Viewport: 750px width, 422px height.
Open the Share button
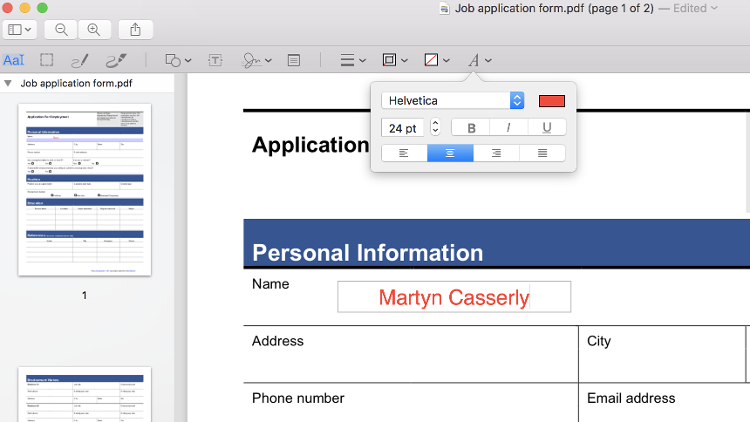click(x=135, y=30)
